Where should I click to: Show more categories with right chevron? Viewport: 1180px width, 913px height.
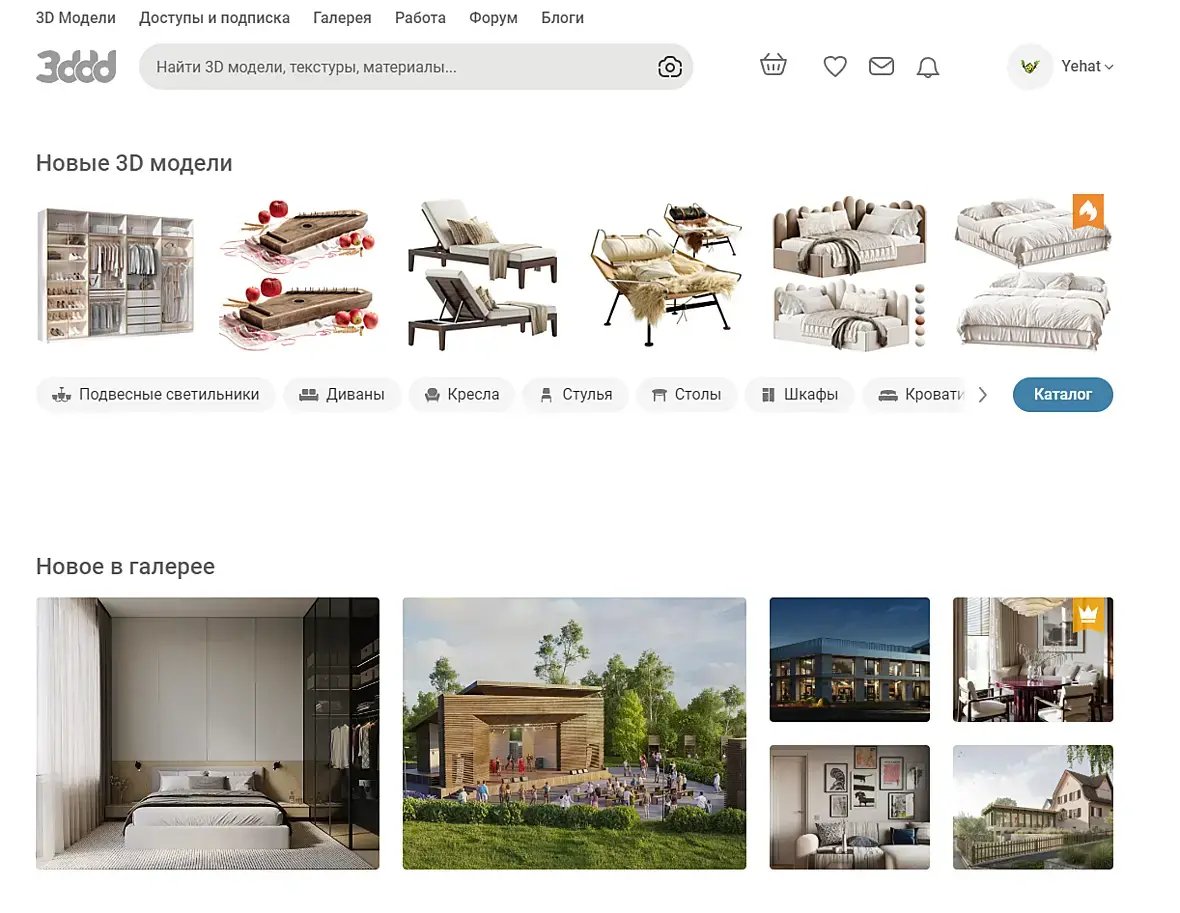[x=982, y=394]
